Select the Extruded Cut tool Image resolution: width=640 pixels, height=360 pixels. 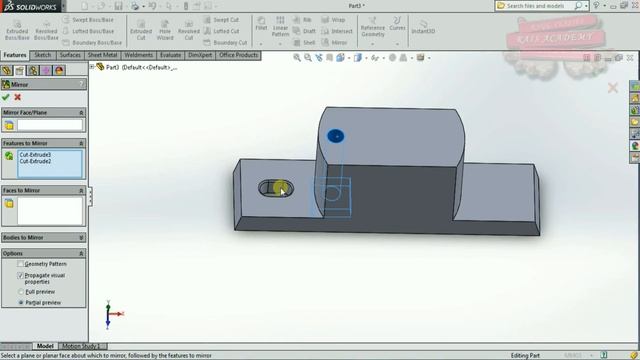coord(141,30)
